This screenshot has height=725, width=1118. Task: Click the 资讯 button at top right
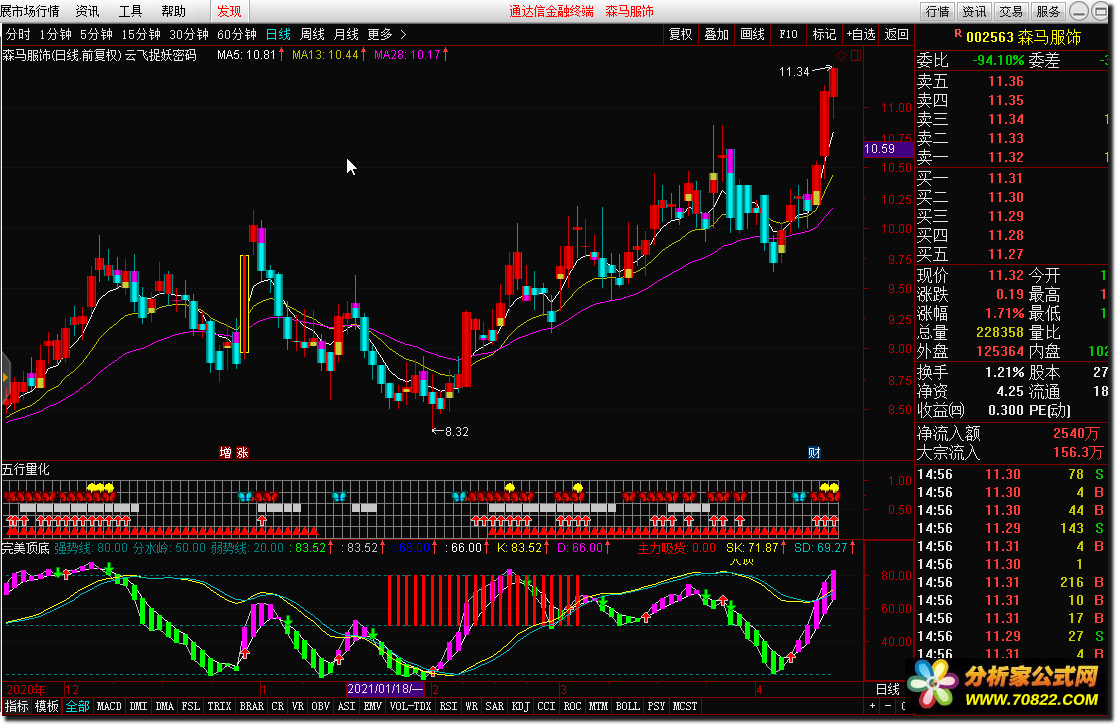tap(974, 11)
